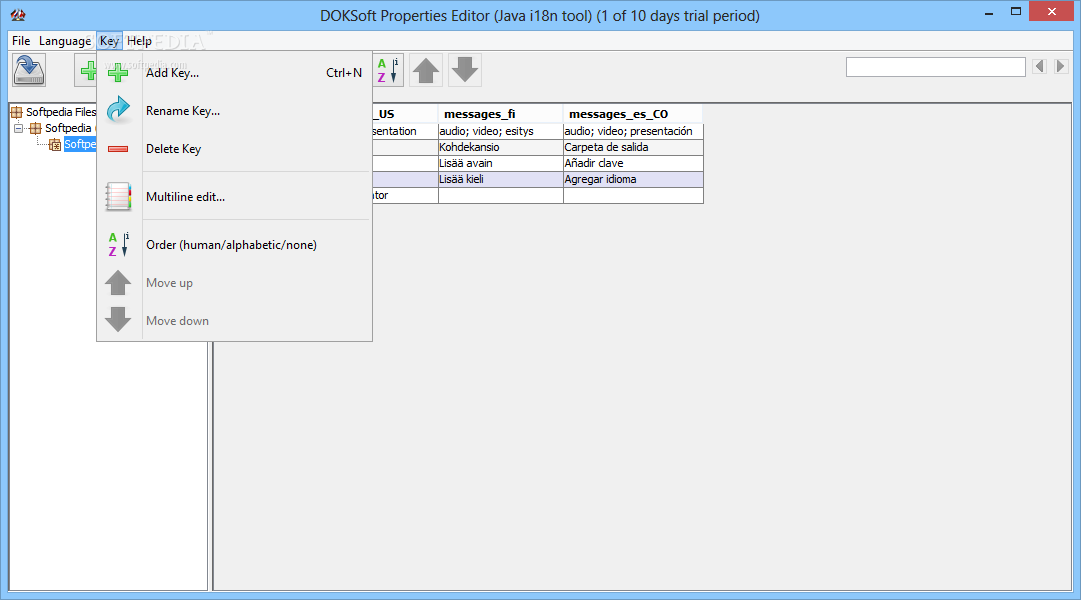The width and height of the screenshot is (1081, 600).
Task: Click the next search result arrow
Action: click(x=1061, y=67)
